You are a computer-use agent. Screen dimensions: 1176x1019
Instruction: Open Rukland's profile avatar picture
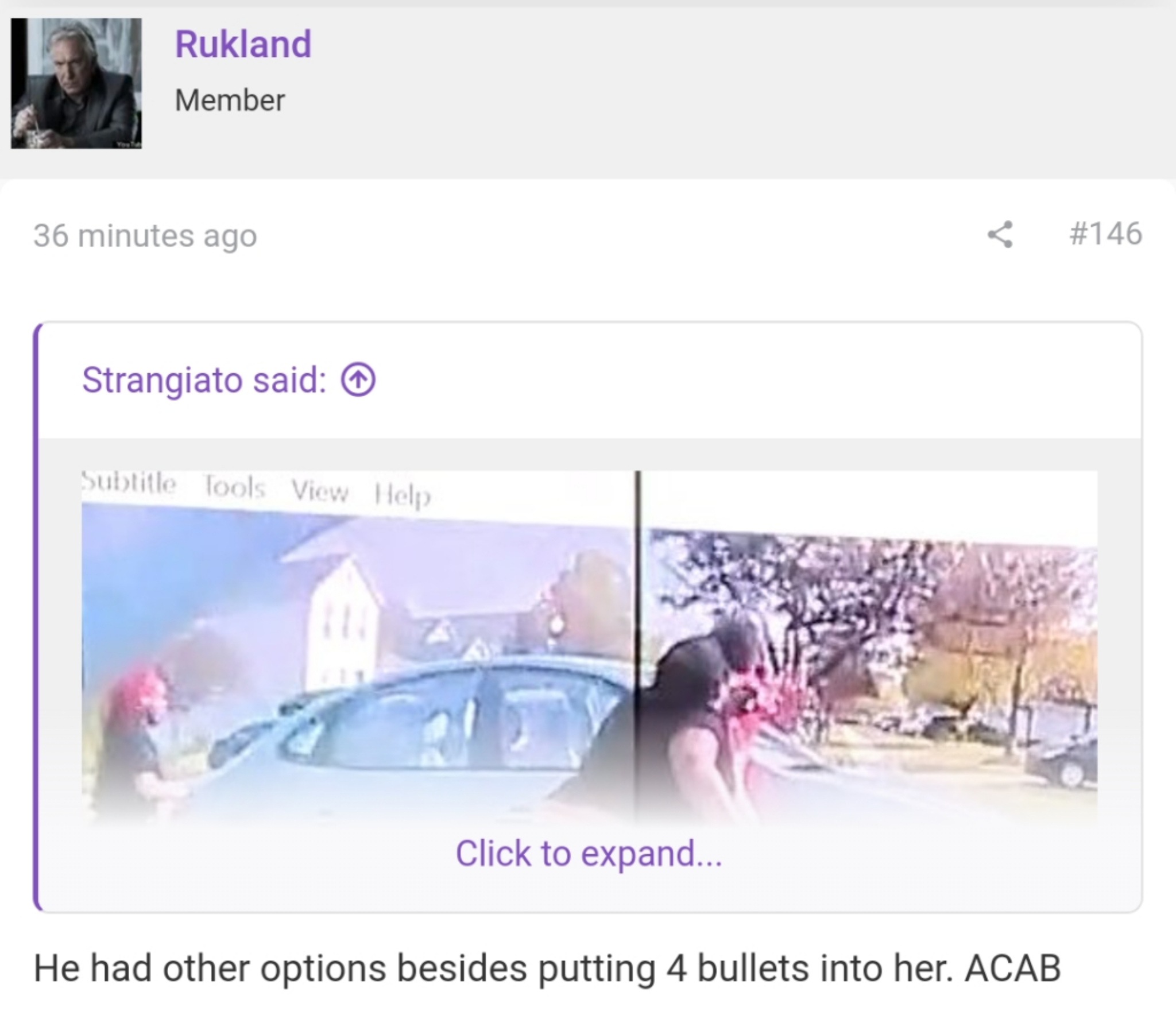pos(76,83)
